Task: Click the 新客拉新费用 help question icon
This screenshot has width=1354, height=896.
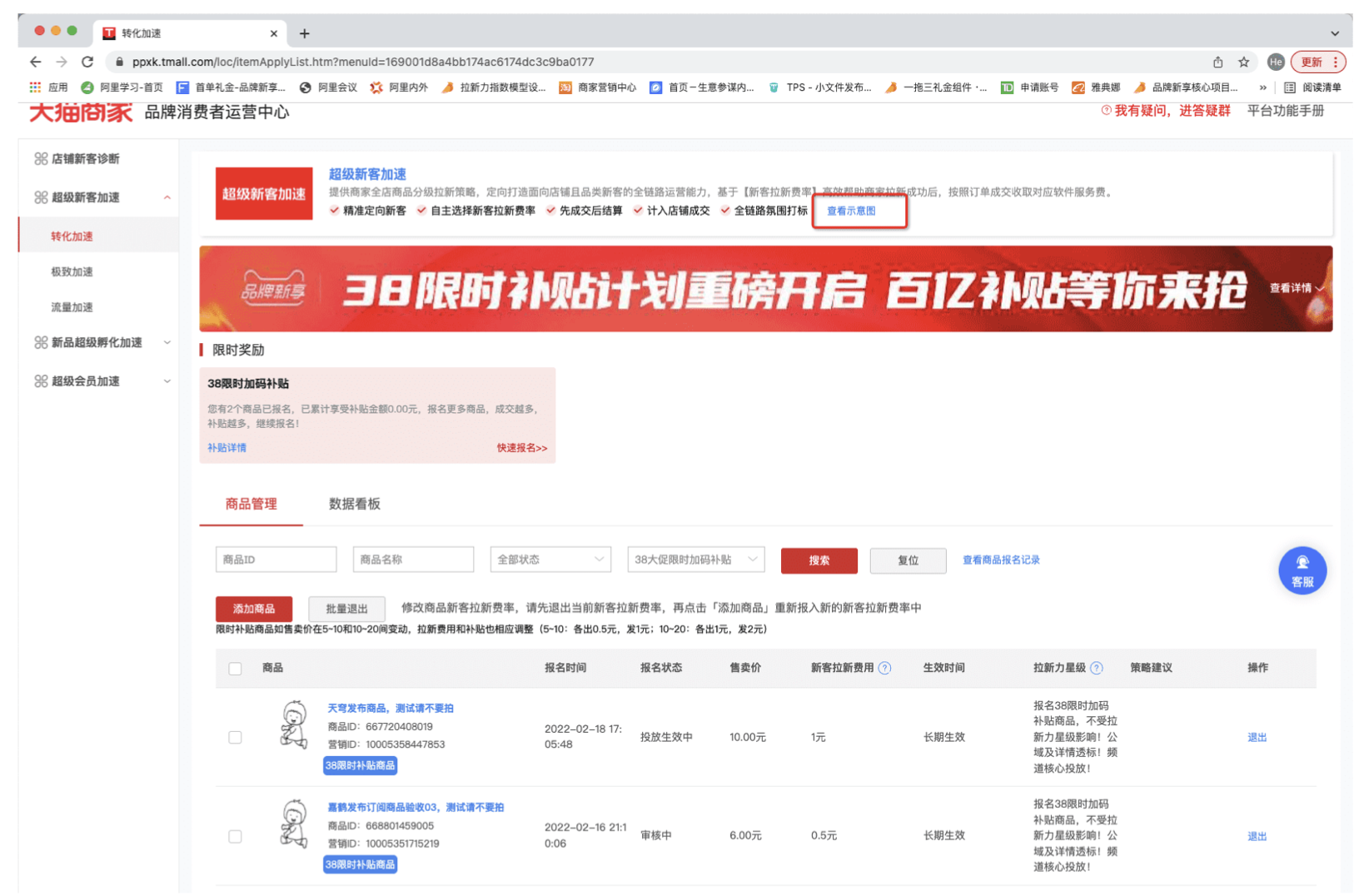Action: pyautogui.click(x=885, y=668)
